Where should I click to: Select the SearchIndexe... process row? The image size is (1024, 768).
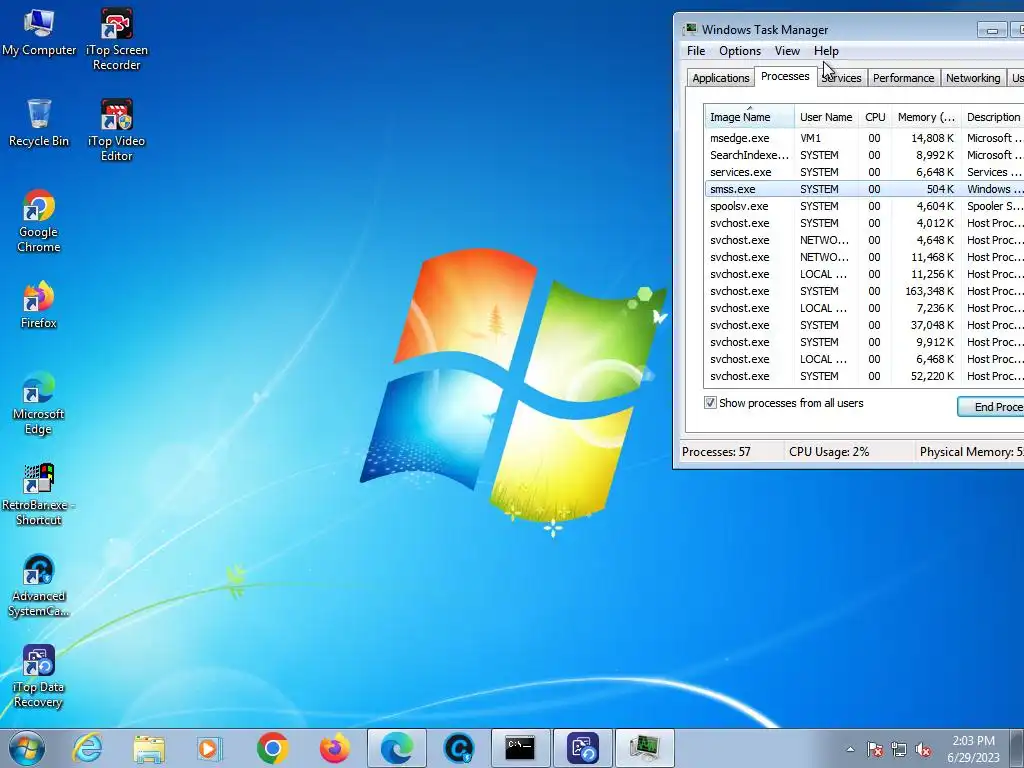[864, 155]
